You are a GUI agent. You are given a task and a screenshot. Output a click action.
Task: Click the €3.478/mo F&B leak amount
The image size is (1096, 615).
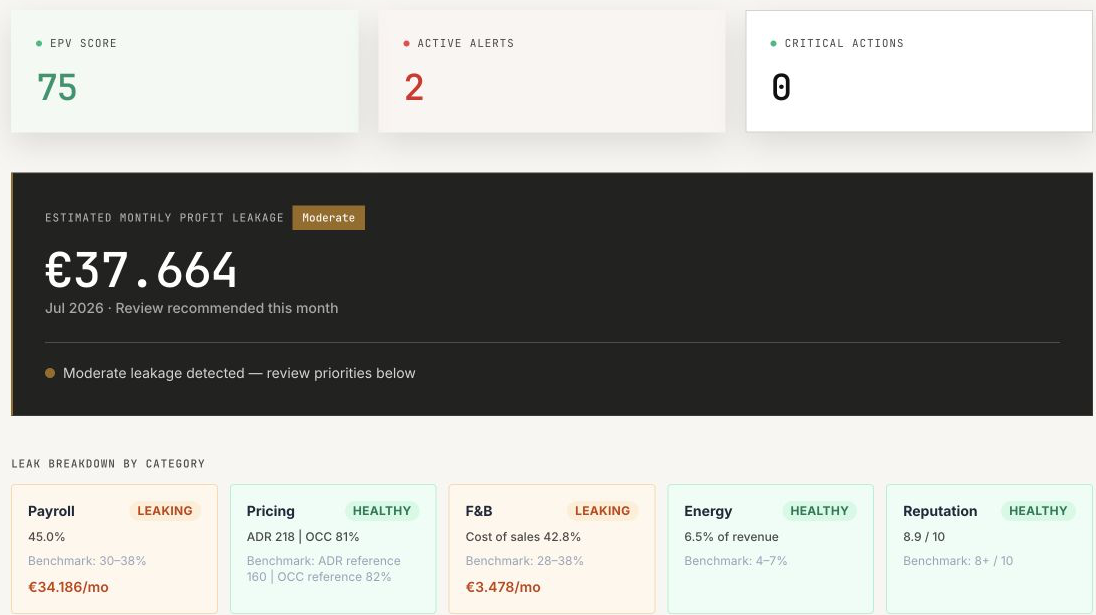coord(503,587)
